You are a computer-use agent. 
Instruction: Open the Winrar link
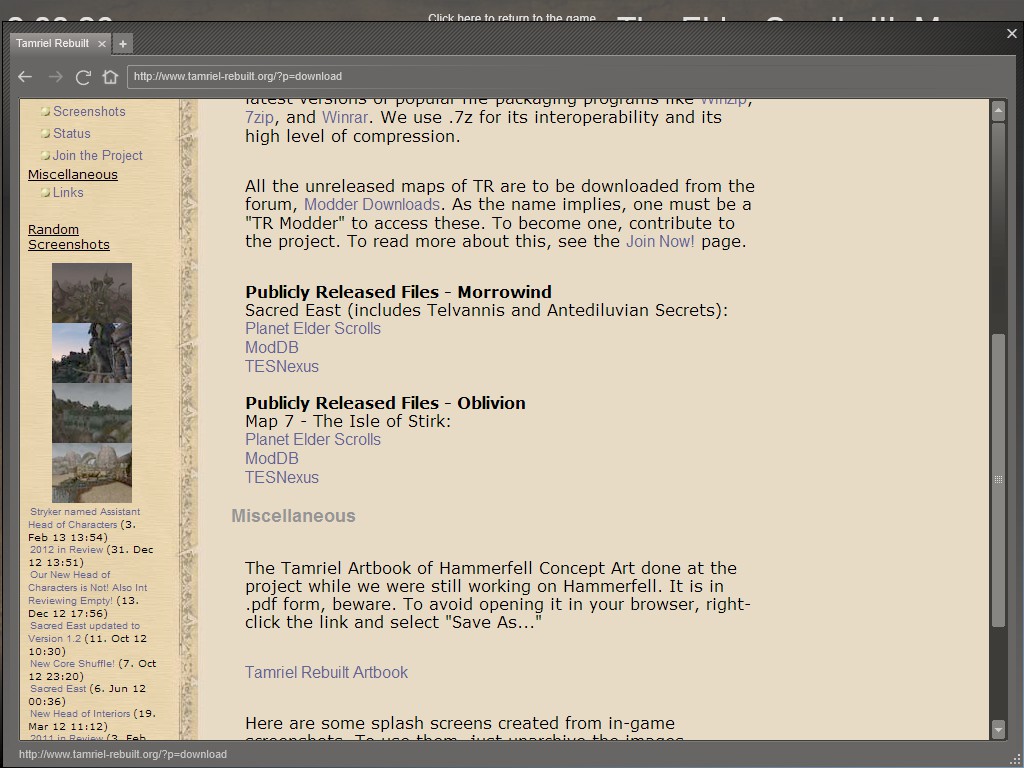coord(344,118)
